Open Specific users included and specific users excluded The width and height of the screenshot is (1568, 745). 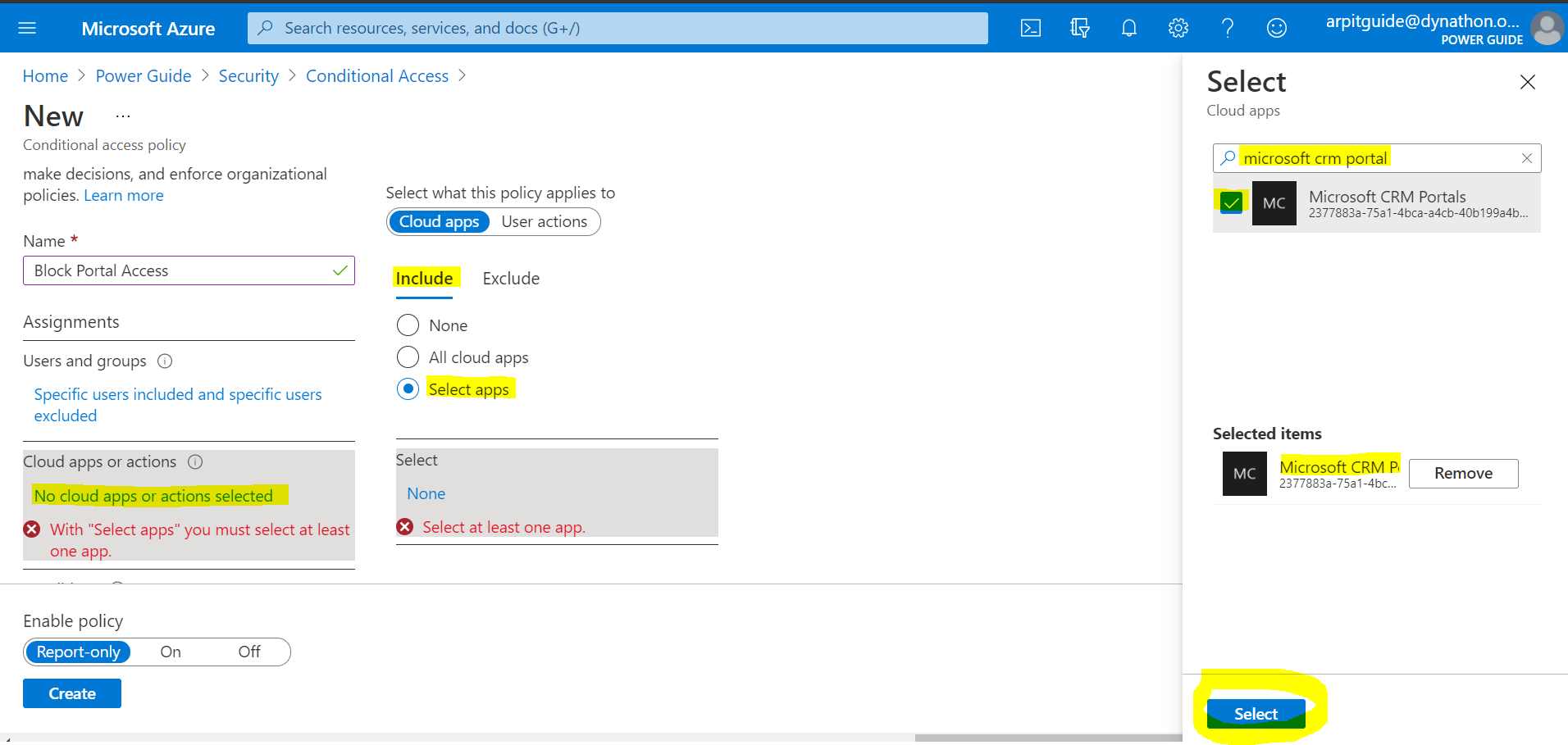pyautogui.click(x=178, y=405)
